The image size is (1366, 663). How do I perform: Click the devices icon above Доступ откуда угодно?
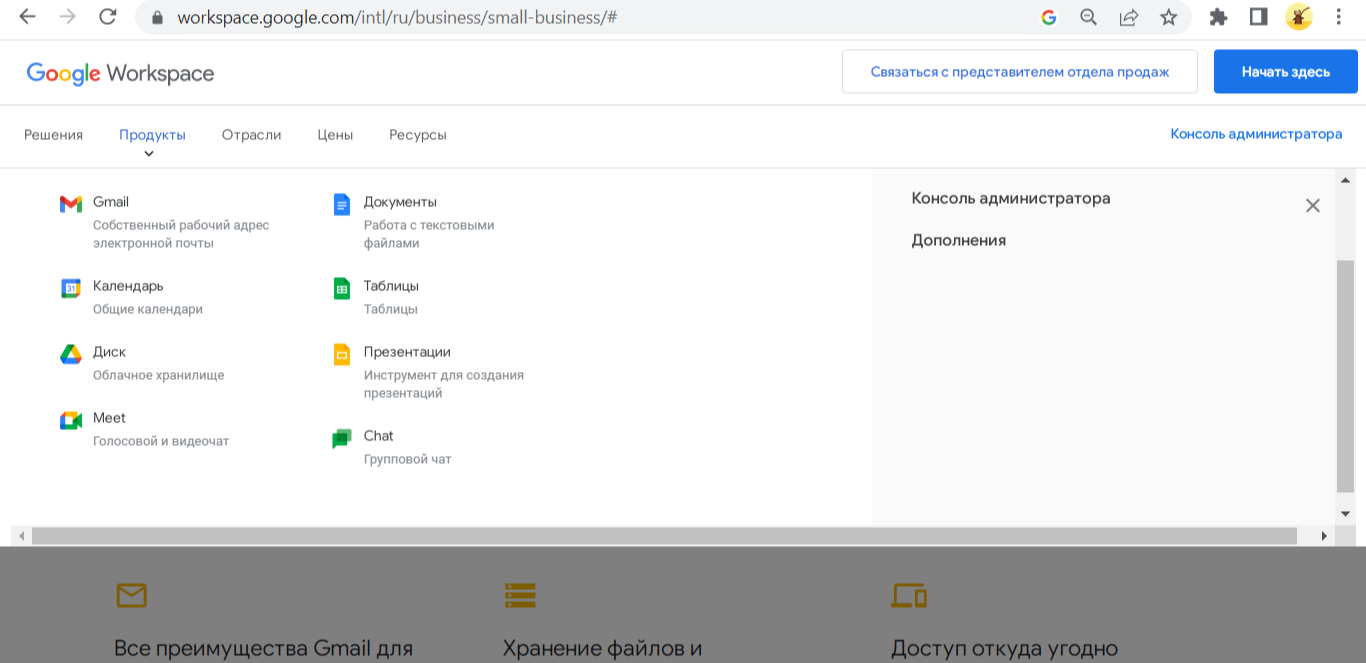coord(909,596)
